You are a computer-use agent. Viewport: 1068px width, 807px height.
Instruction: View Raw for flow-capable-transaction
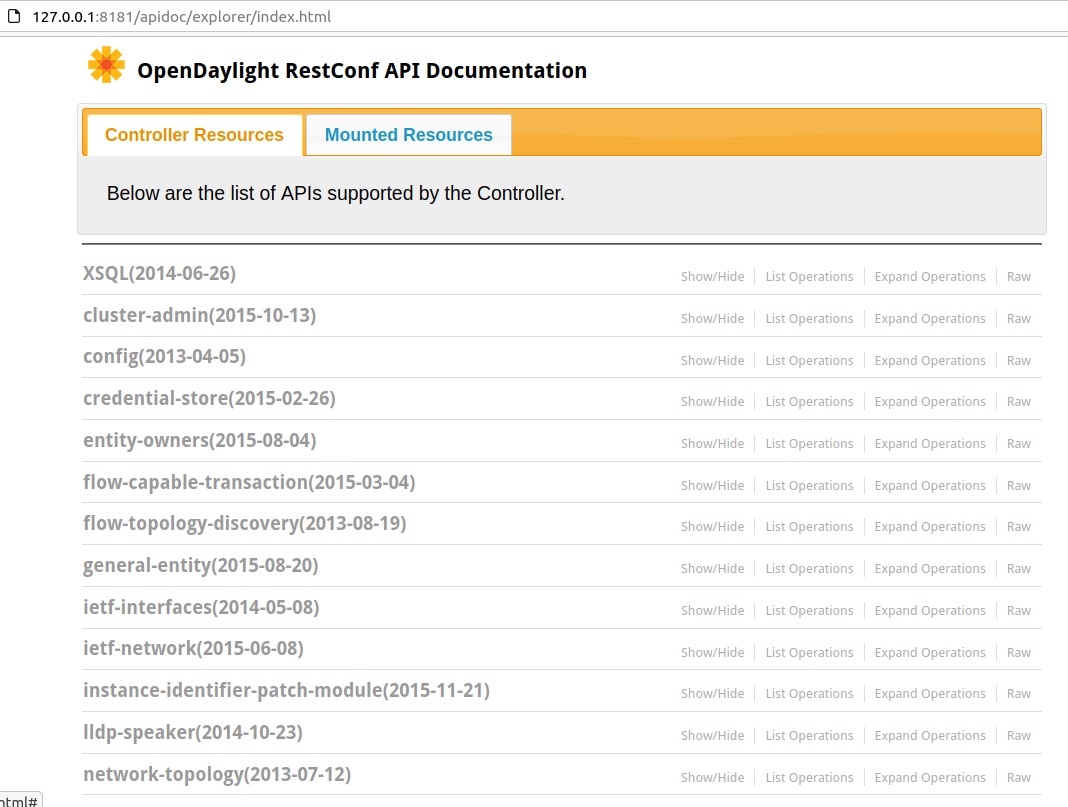tap(1019, 486)
